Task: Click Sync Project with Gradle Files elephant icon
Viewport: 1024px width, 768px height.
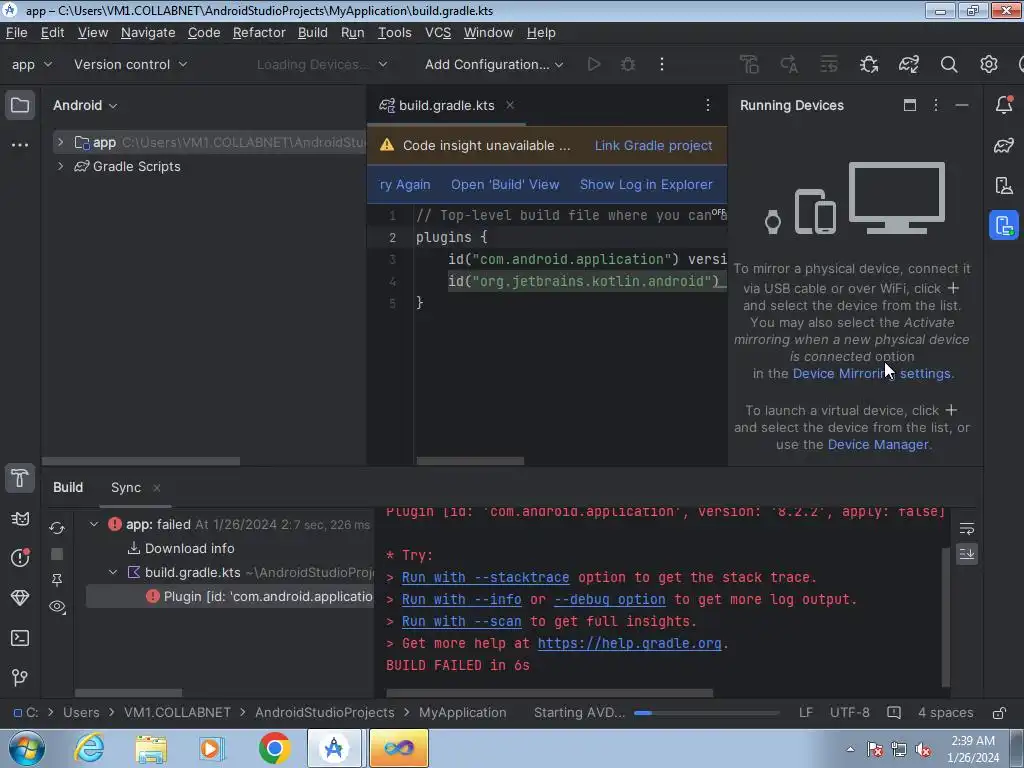Action: pos(908,64)
